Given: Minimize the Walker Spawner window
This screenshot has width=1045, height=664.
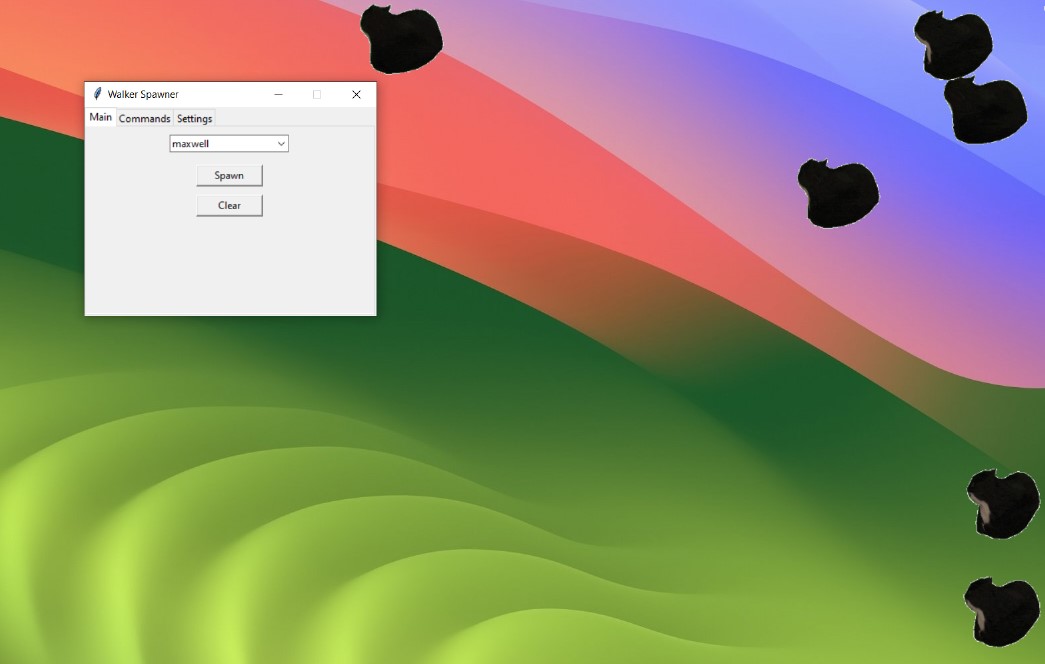Looking at the screenshot, I should [x=279, y=95].
